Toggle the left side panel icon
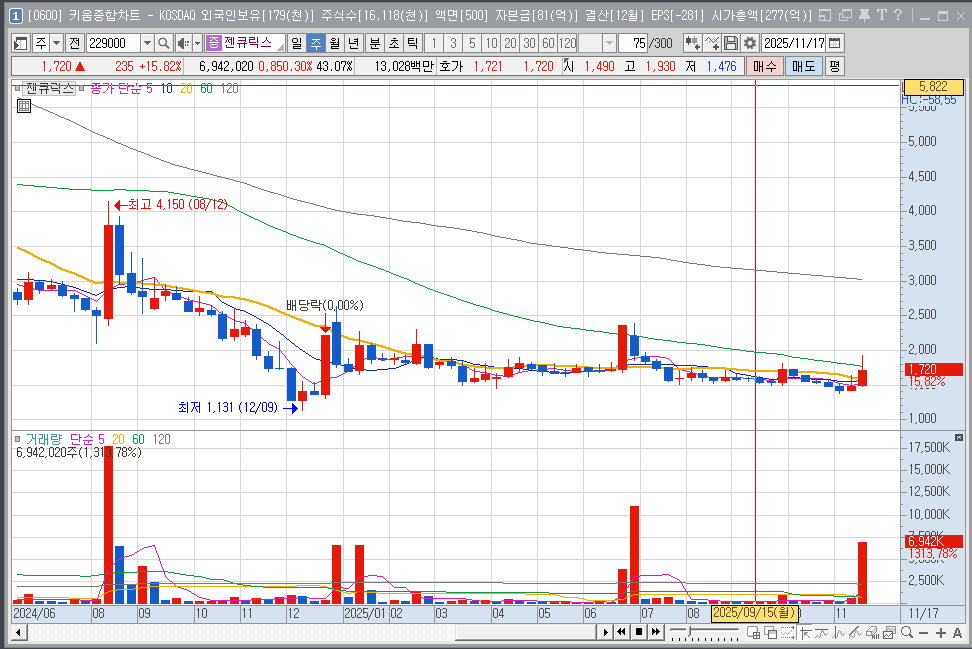This screenshot has height=649, width=972. pos(20,43)
